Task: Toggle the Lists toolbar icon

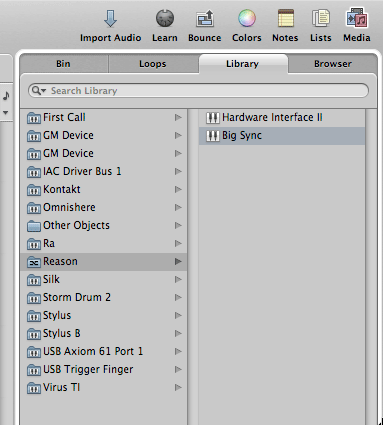Action: click(x=321, y=18)
